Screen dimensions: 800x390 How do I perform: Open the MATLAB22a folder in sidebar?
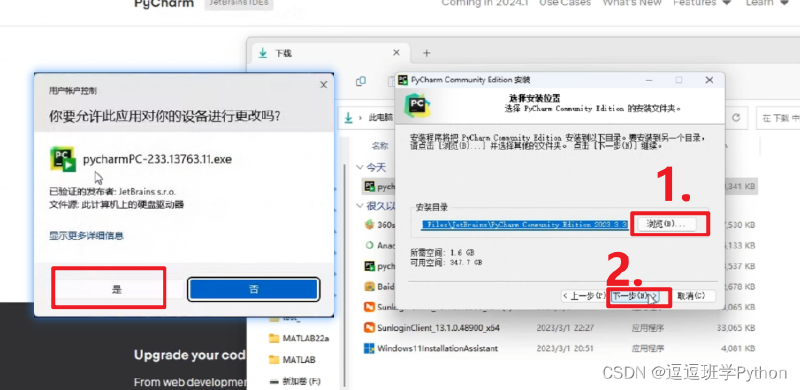coord(300,338)
